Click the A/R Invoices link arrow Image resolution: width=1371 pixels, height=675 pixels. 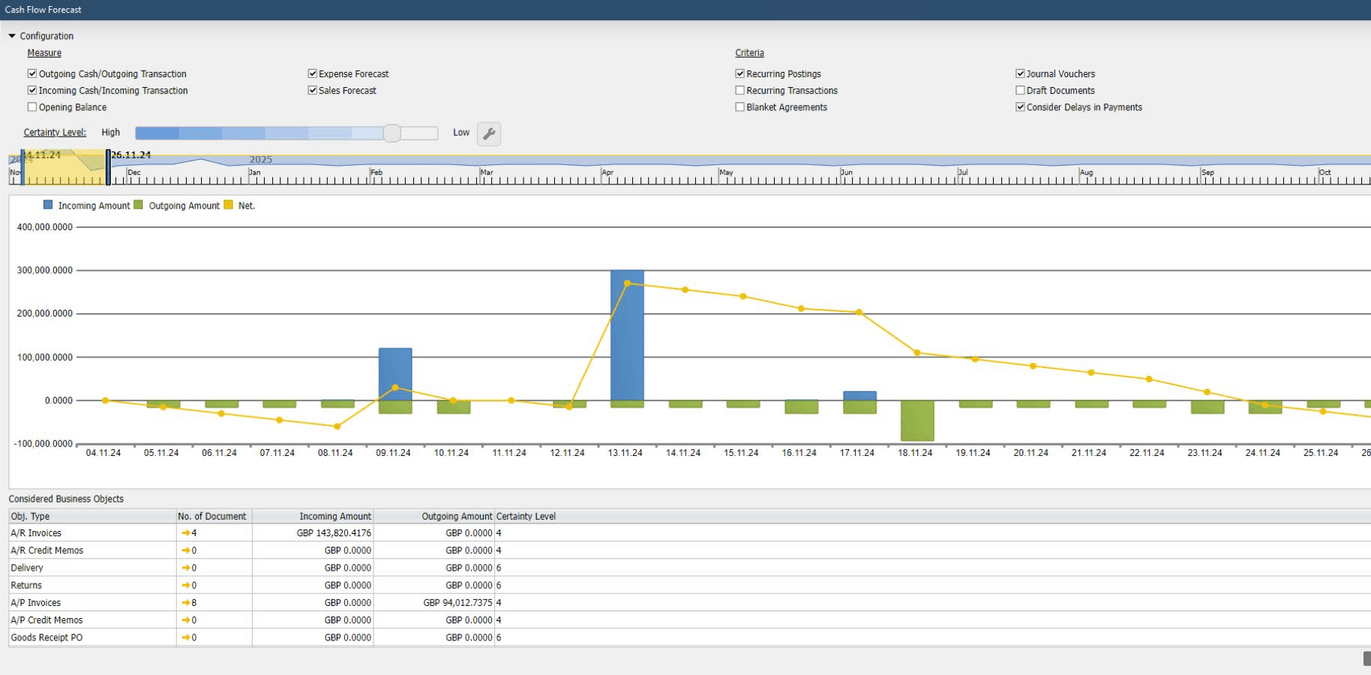185,533
